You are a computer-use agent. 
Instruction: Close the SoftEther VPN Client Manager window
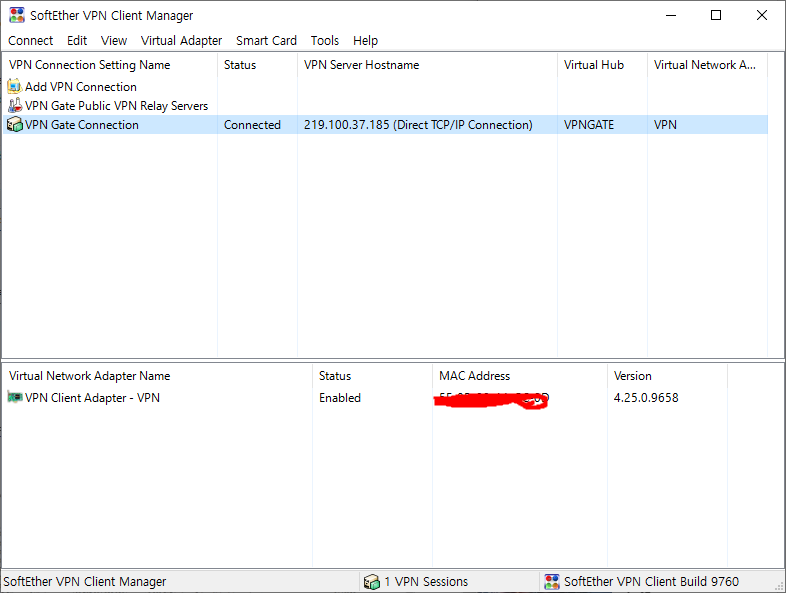(761, 15)
